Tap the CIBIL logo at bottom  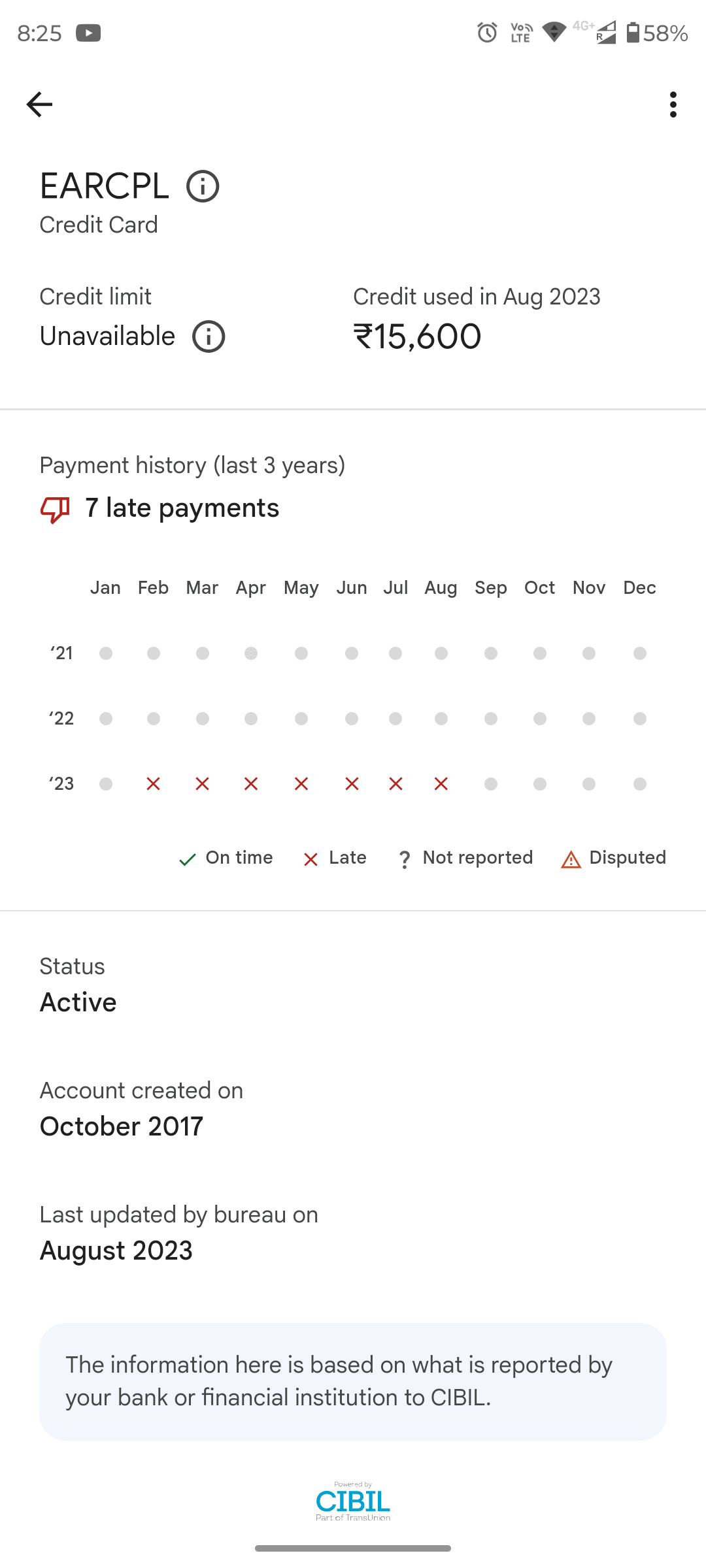353,1501
